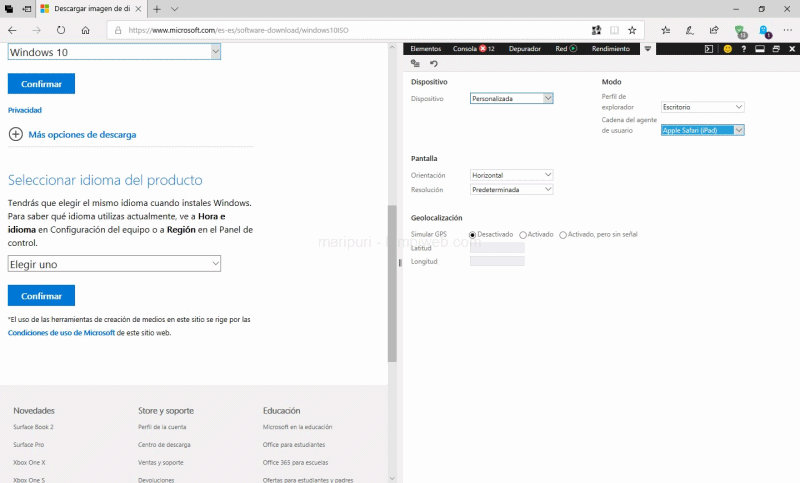Open the Perfil de explorador dropdown
This screenshot has height=483, width=800.
pos(703,107)
